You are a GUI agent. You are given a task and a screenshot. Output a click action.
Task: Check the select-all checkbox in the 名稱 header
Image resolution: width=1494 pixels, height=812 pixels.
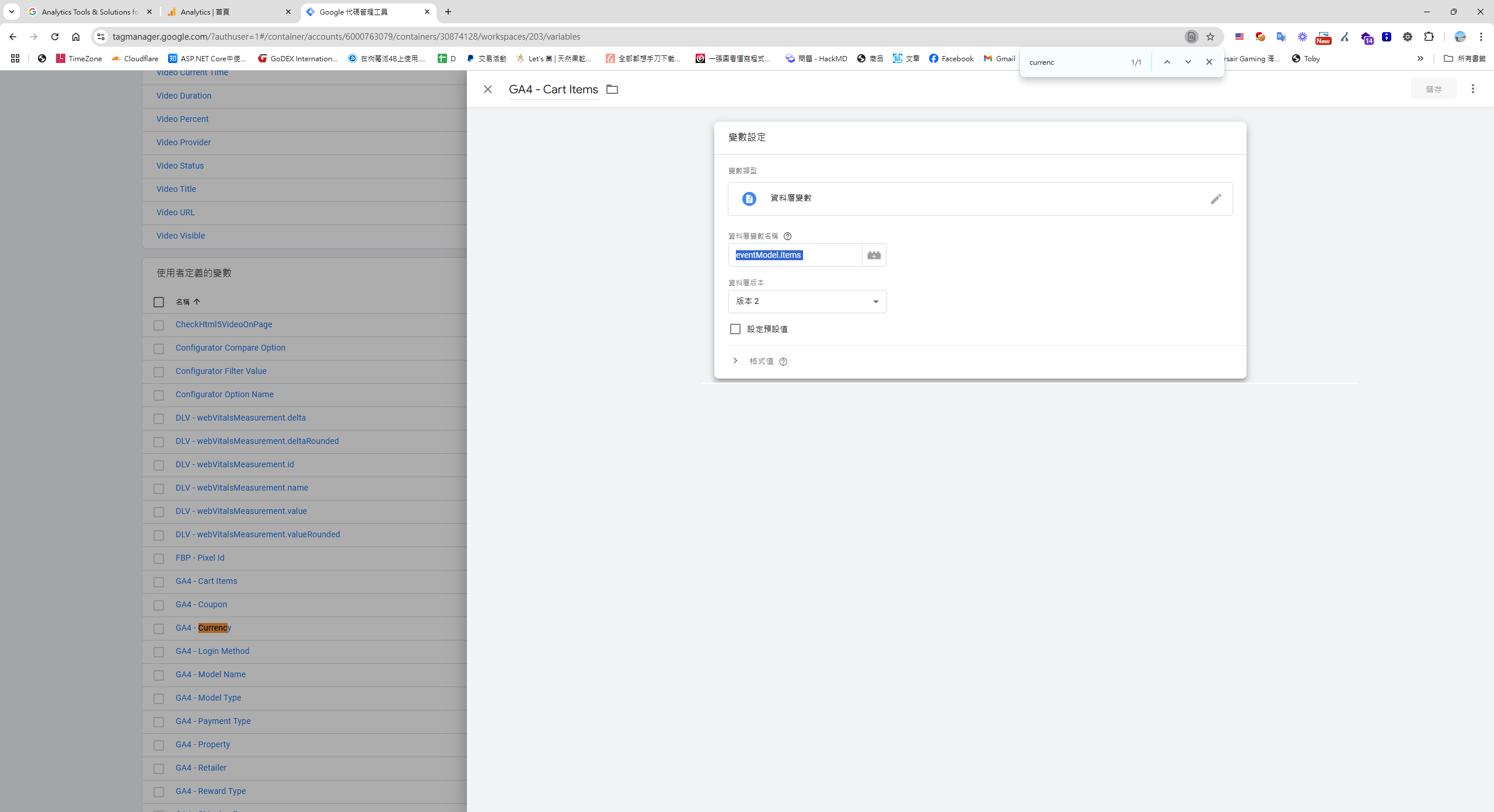[158, 302]
